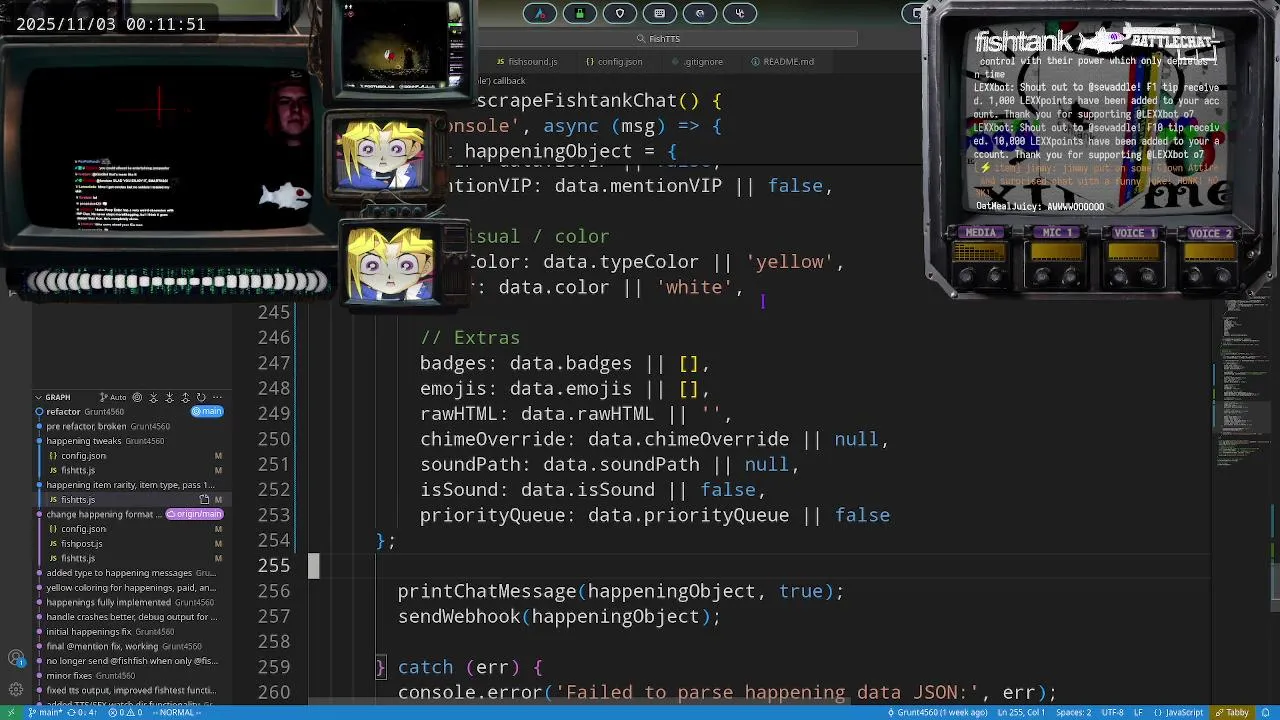1280x720 pixels.
Task: Click the Tabby status bar item
Action: pyautogui.click(x=1230, y=713)
